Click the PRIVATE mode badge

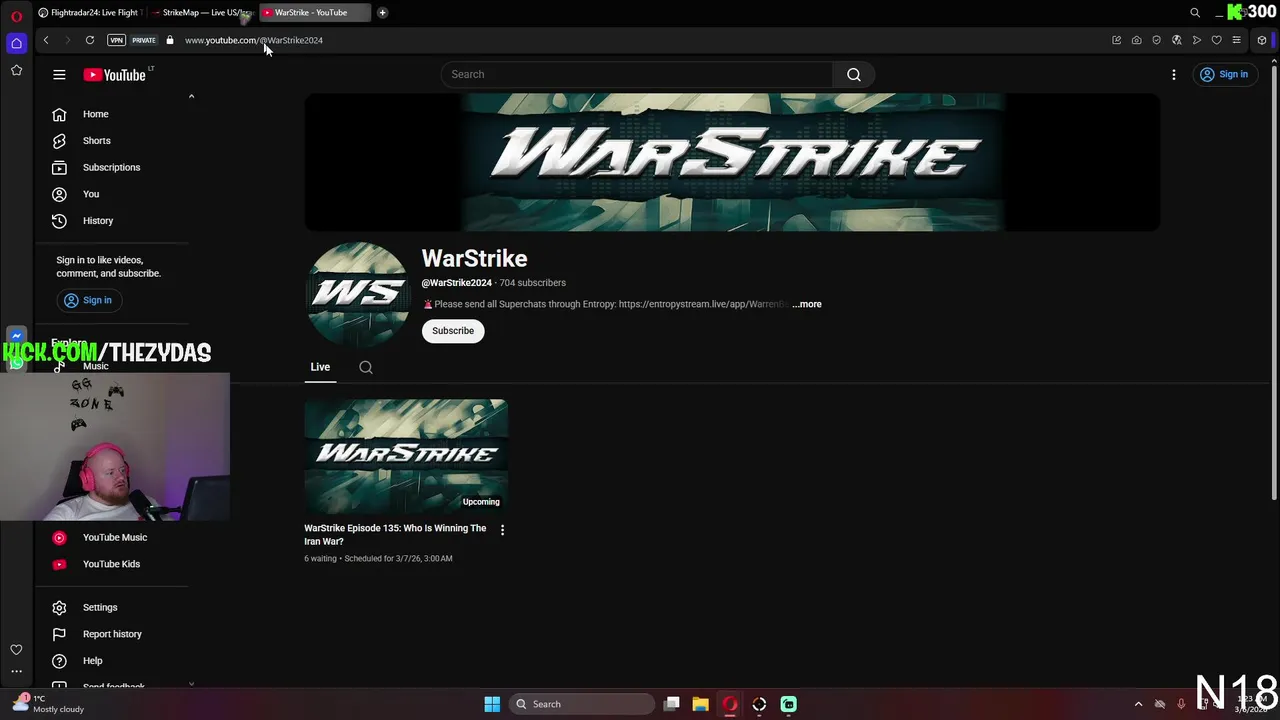(x=144, y=40)
